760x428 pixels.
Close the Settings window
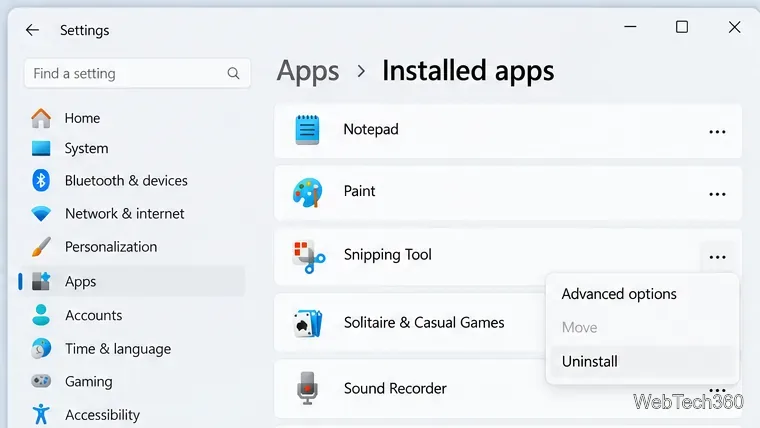(x=734, y=27)
